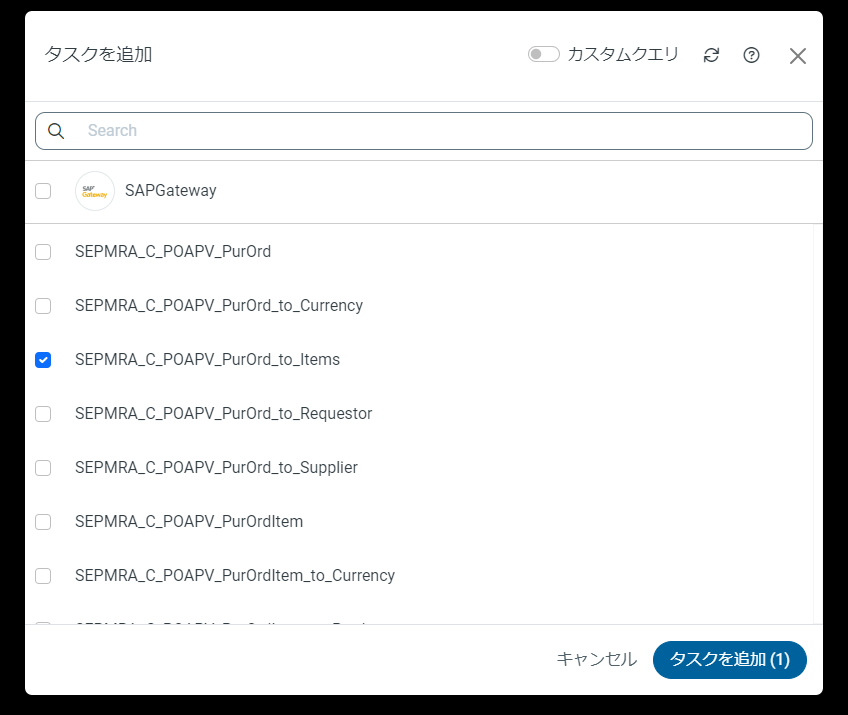Check the SEPMRA_C_POAPV_PurOrdItem_to_Currency checkbox
848x715 pixels.
(43, 576)
